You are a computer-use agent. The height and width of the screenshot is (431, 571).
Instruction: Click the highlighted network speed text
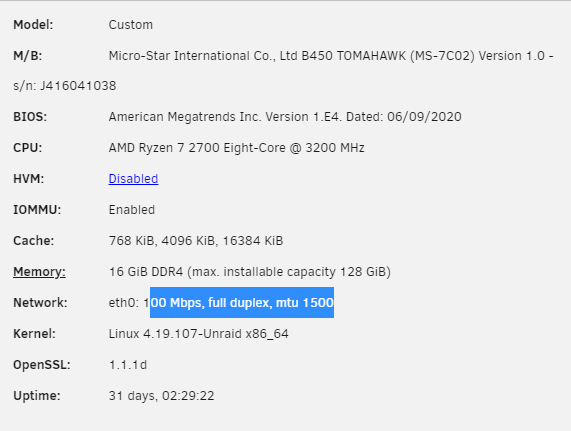242,303
